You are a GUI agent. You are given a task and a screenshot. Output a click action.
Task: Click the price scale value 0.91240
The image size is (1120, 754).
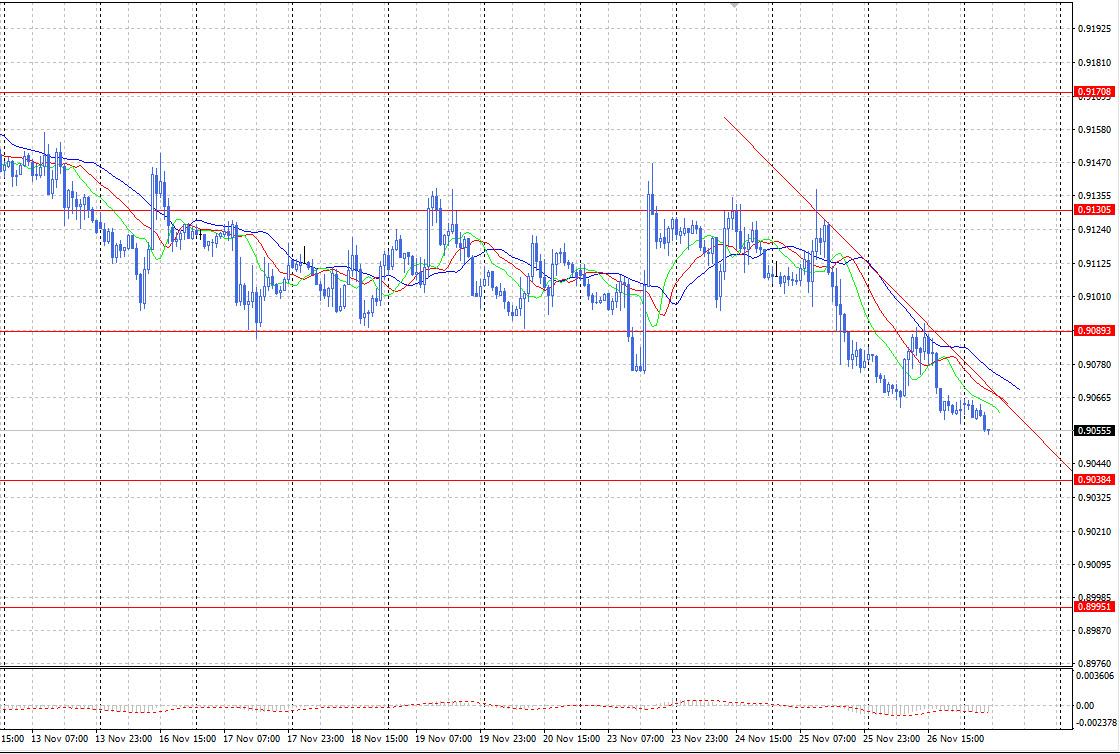1094,230
